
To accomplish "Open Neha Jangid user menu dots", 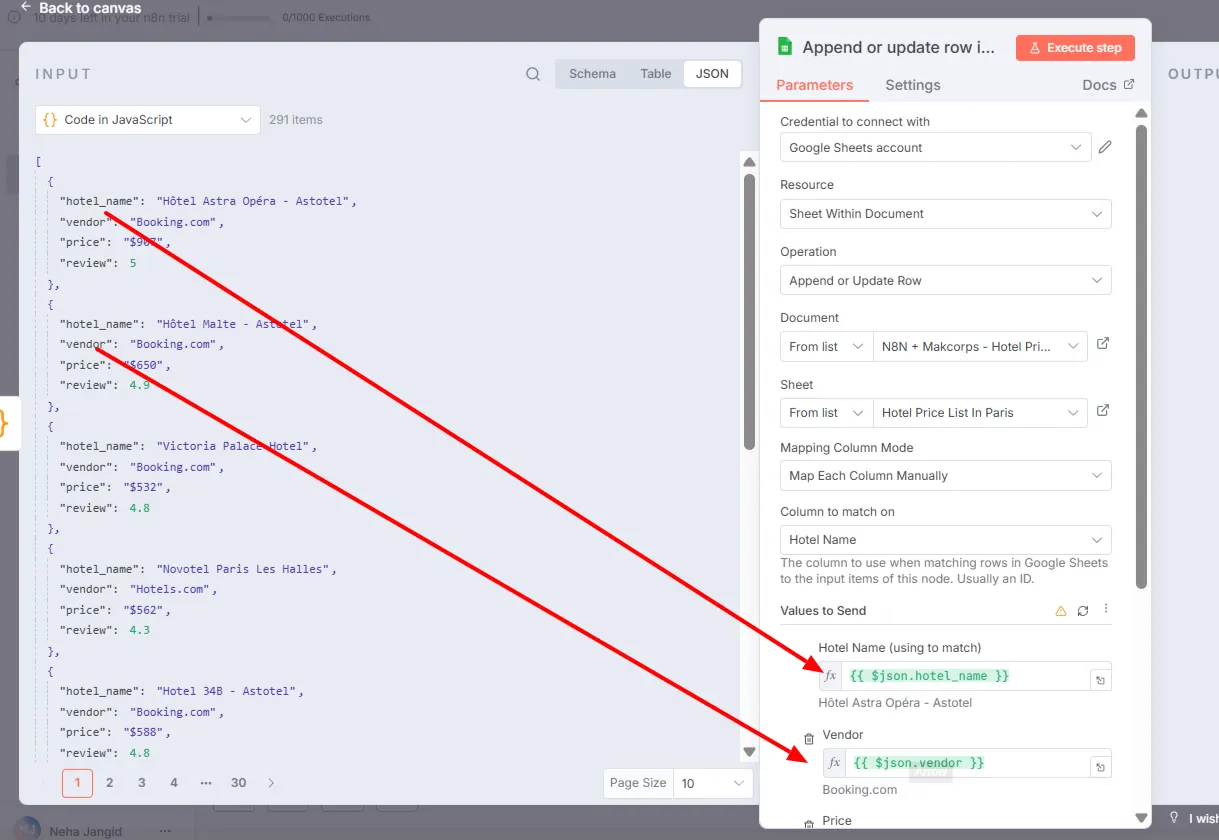I will pos(165,830).
